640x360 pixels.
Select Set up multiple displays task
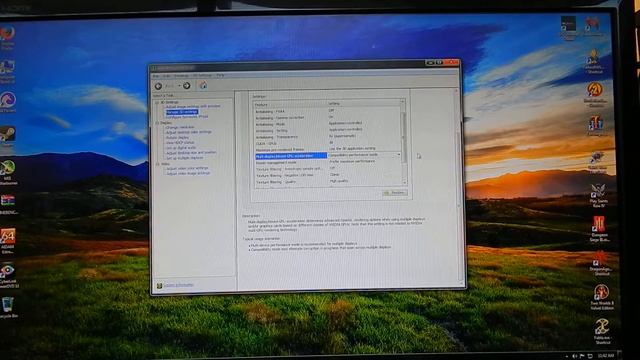coord(184,158)
